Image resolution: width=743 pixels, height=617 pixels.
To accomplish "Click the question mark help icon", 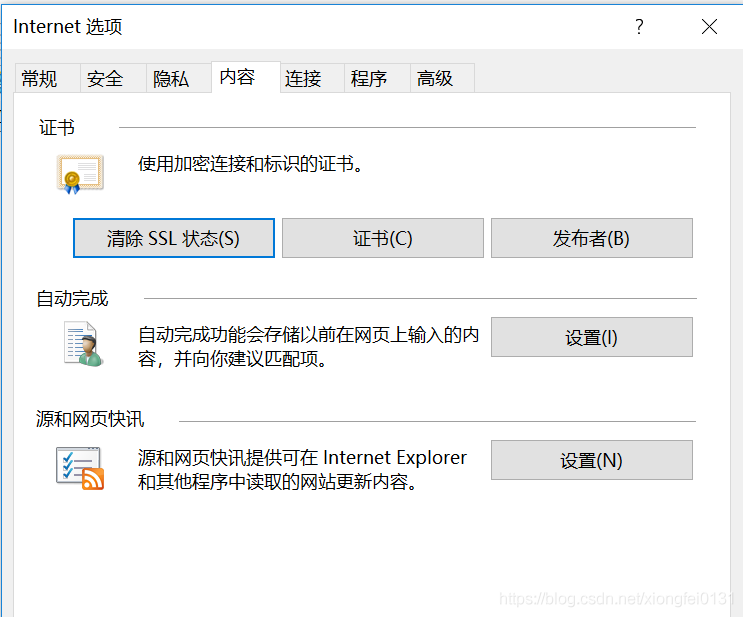I will (639, 27).
